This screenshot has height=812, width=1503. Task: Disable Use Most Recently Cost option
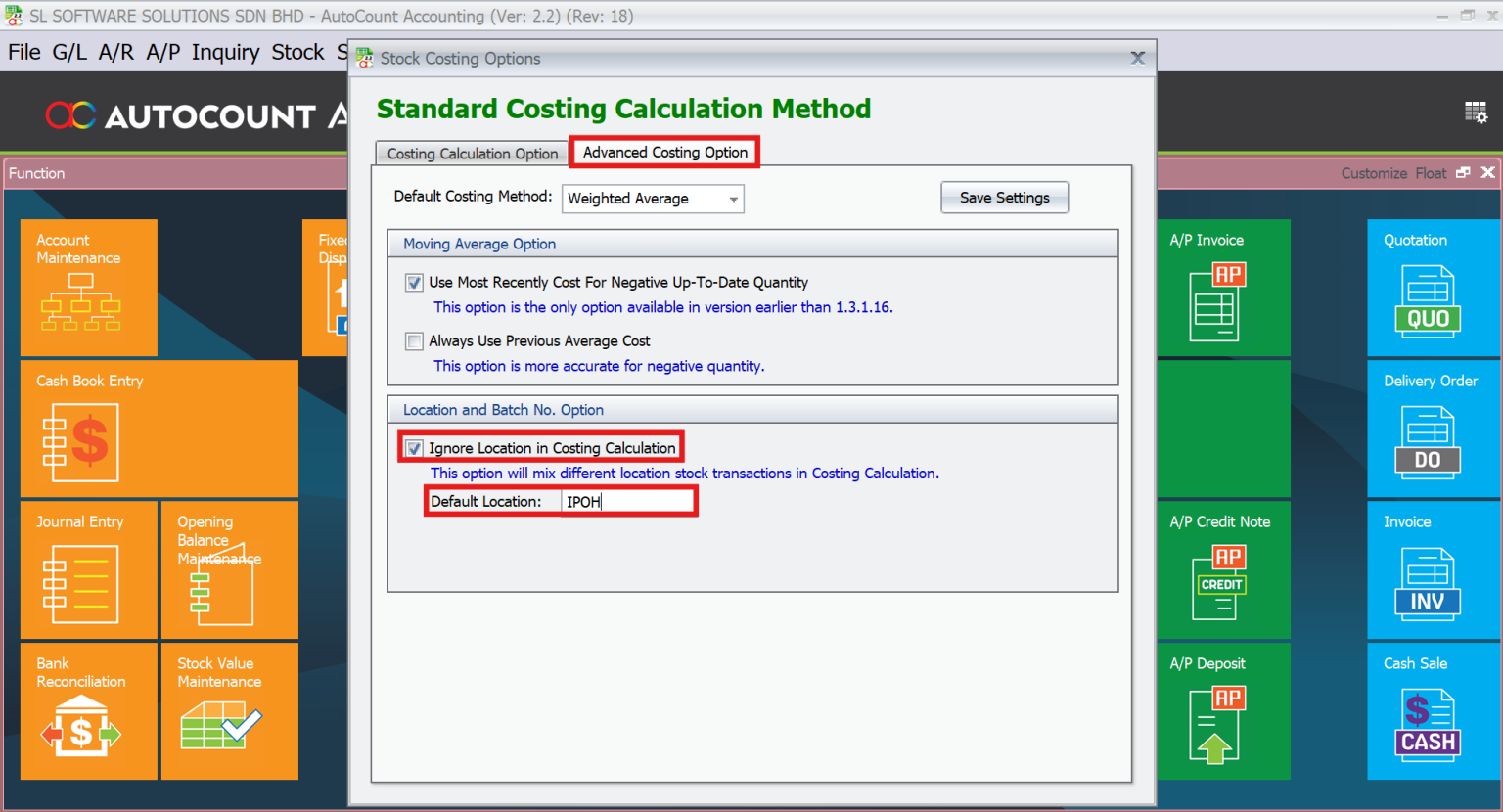[414, 282]
